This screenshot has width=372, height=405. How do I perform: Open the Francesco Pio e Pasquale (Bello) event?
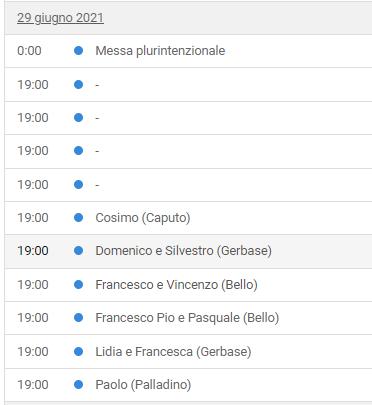tap(187, 318)
